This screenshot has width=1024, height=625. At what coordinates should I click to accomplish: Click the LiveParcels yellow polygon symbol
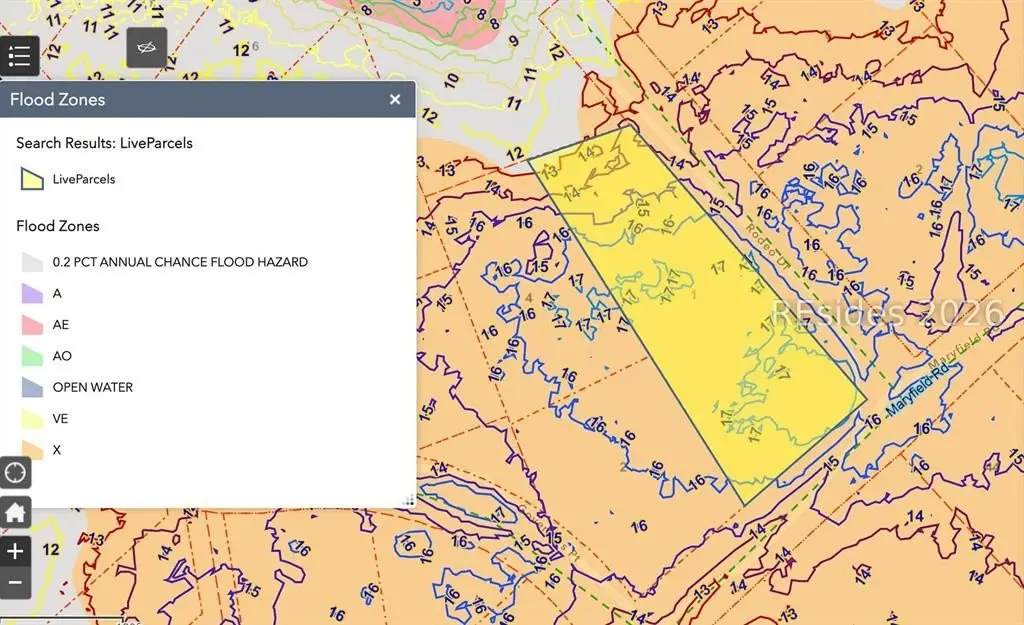[x=32, y=179]
